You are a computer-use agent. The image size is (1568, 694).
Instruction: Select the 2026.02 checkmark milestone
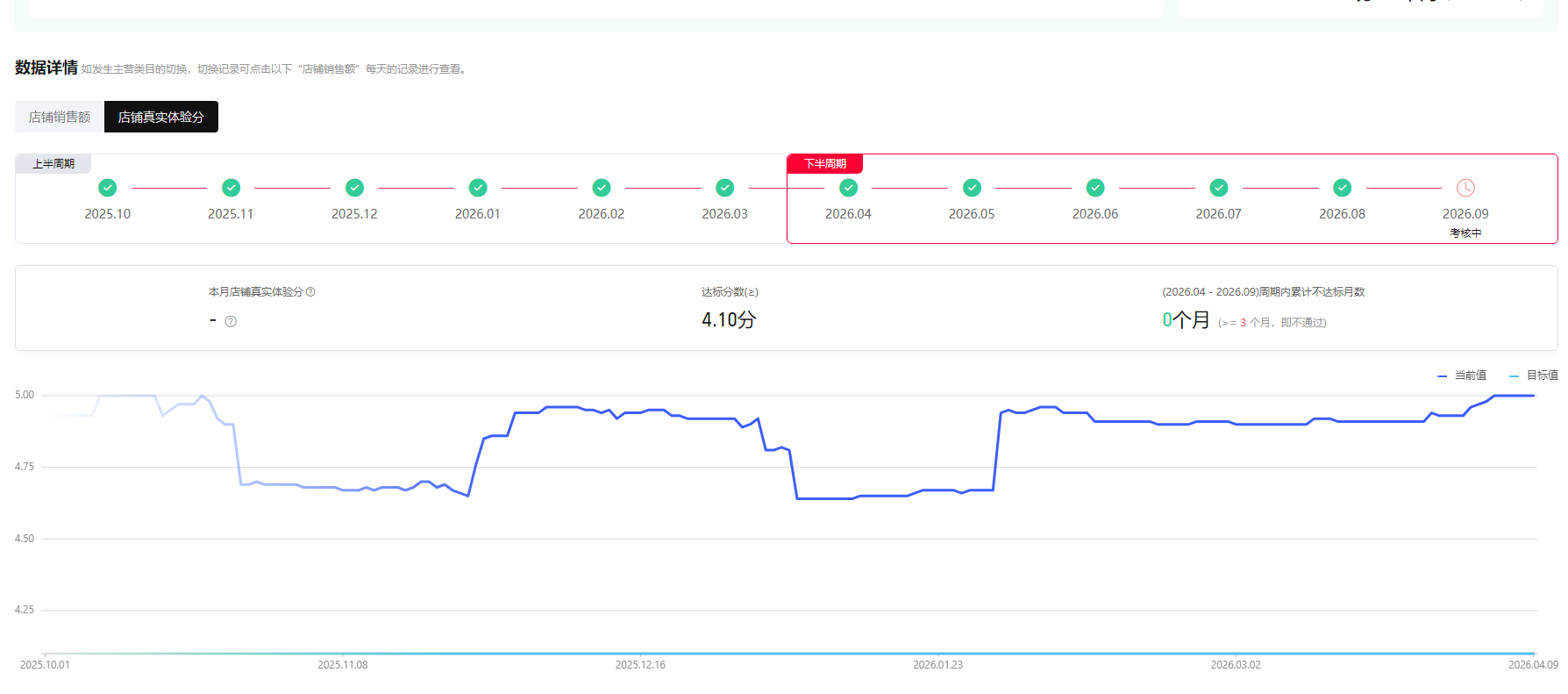pos(602,188)
